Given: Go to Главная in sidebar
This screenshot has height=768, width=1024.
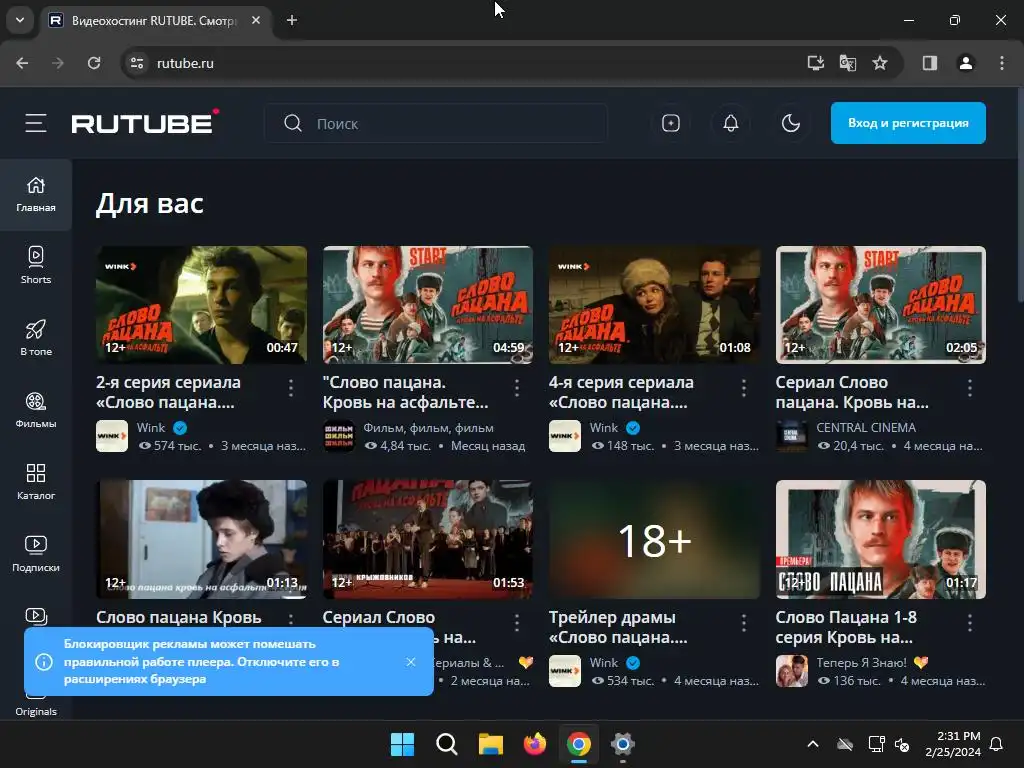Looking at the screenshot, I should pyautogui.click(x=36, y=195).
